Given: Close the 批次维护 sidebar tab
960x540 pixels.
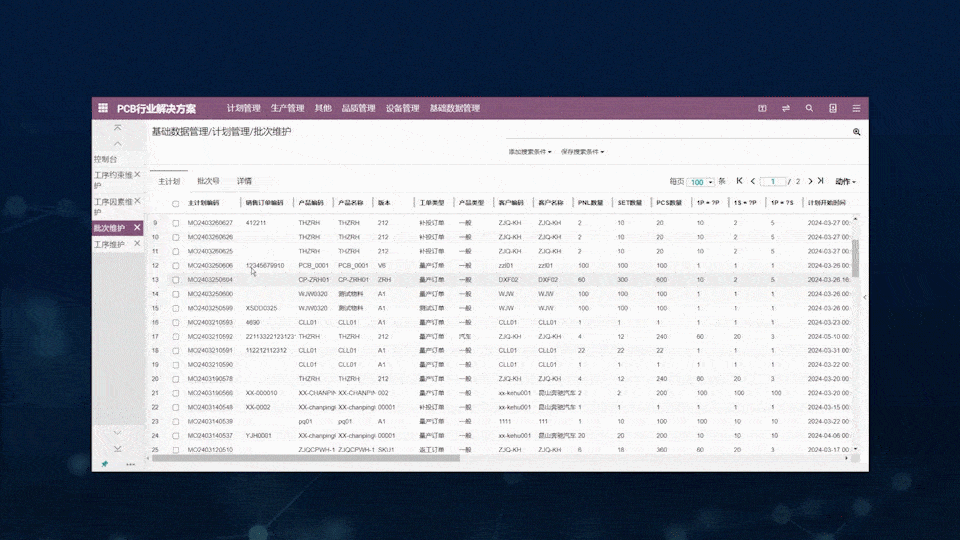Looking at the screenshot, I should coord(137,227).
